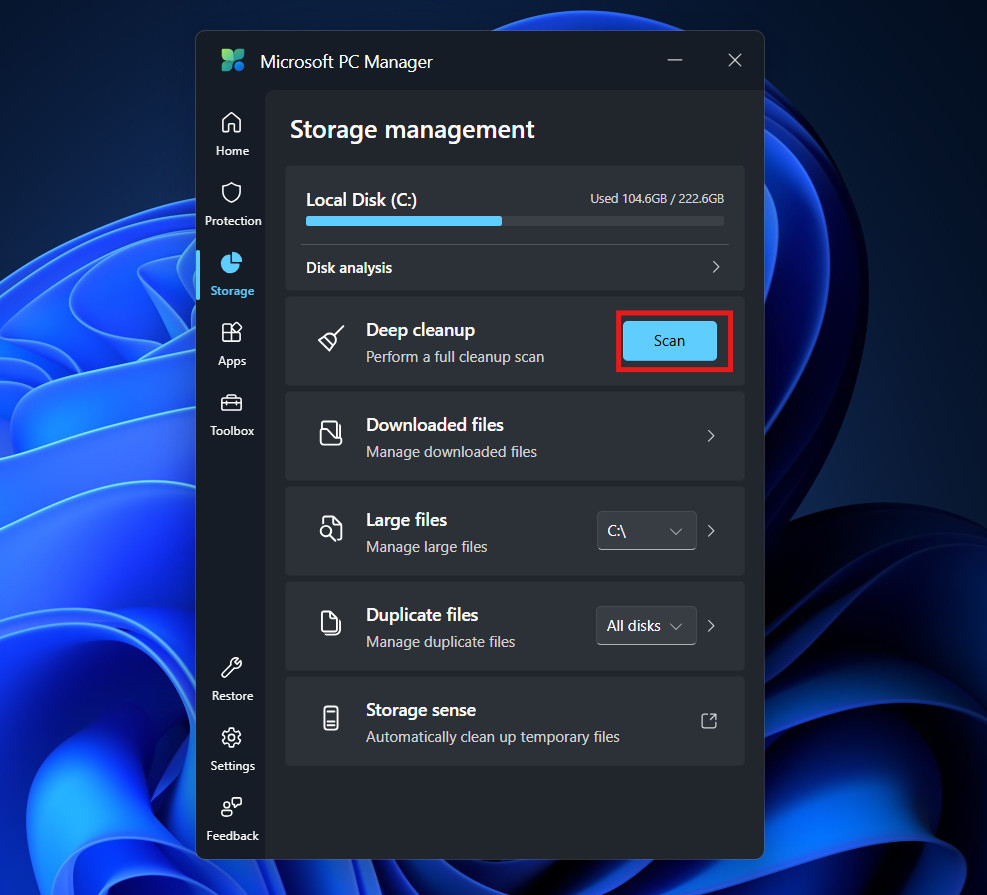Open the Toolbox briefcase icon

coord(231,403)
